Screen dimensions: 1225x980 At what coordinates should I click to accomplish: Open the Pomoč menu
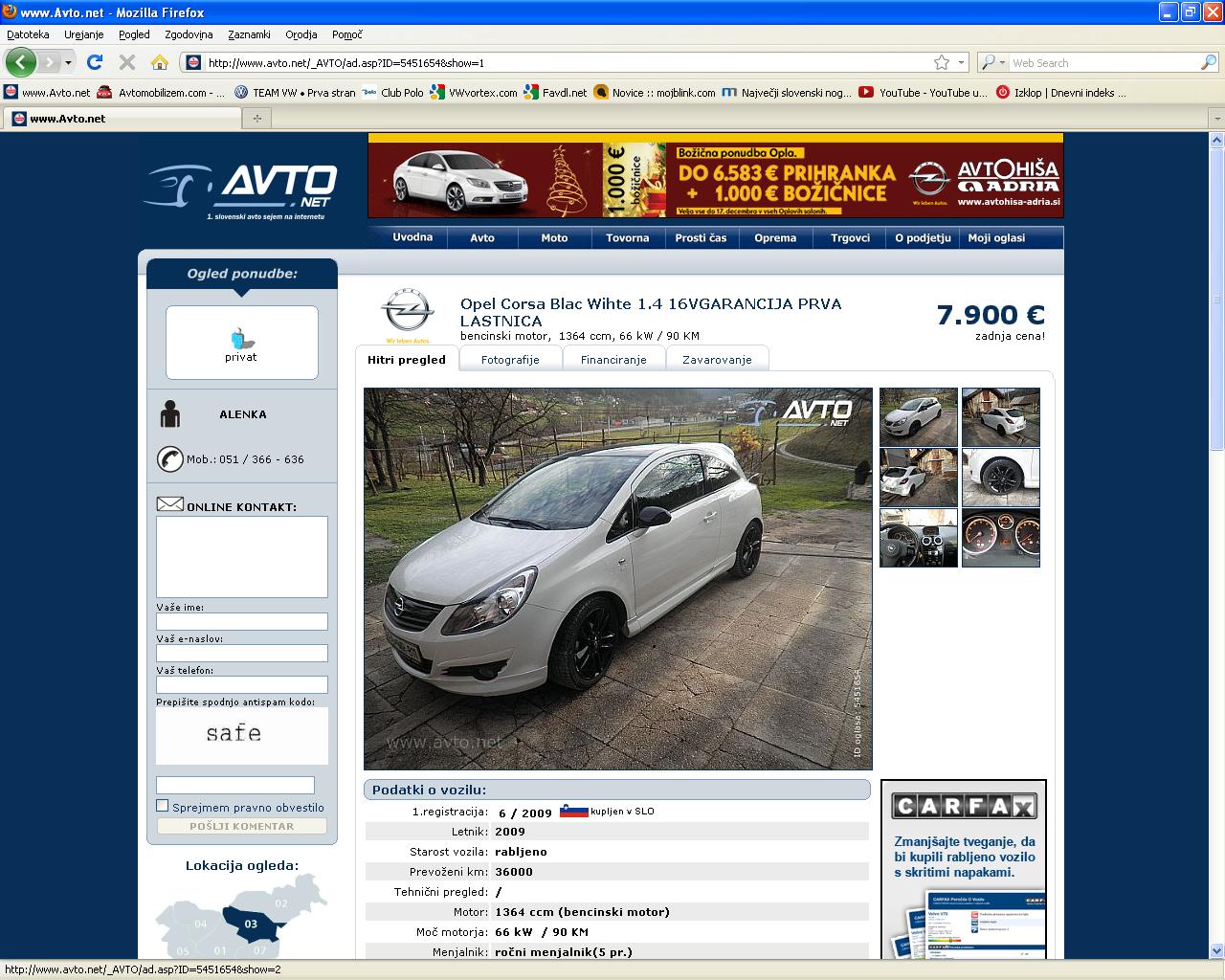346,34
